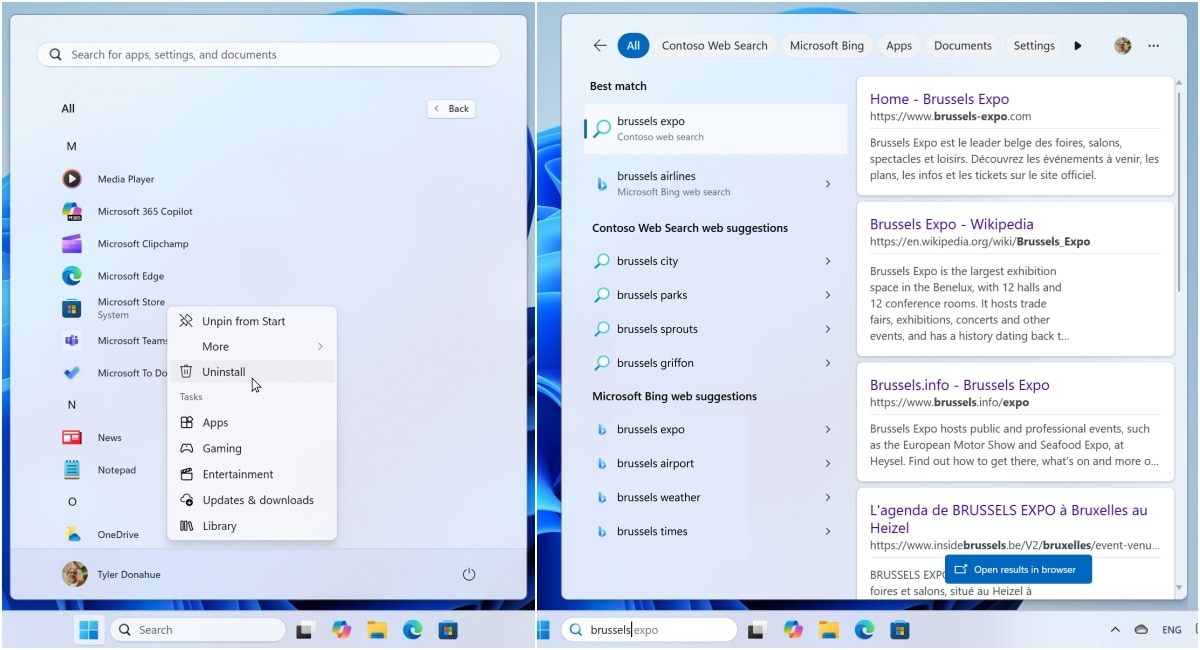The width and height of the screenshot is (1200, 650).
Task: Open the Brussels Expo - Wikedia result link
Action: pyautogui.click(x=951, y=224)
